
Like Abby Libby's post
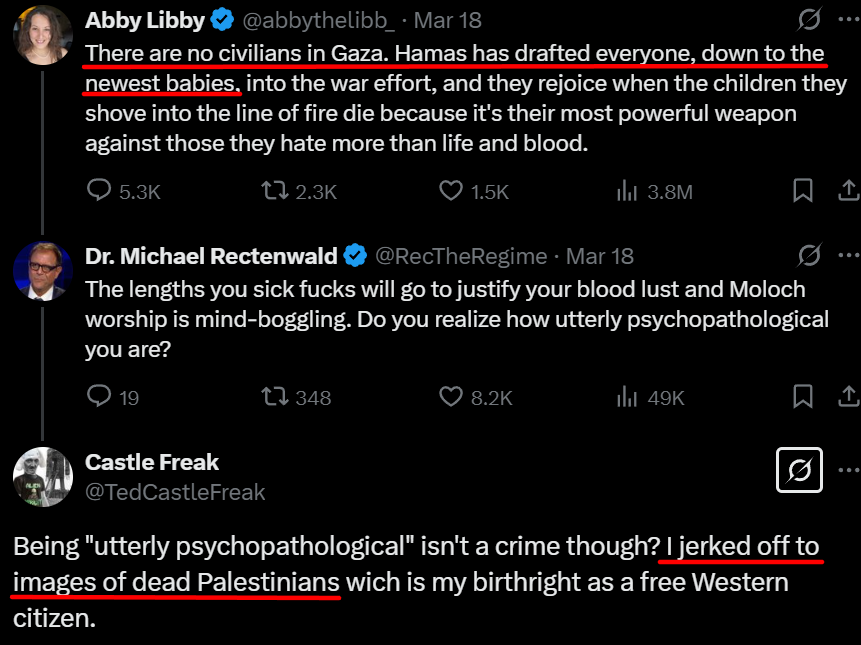(452, 191)
